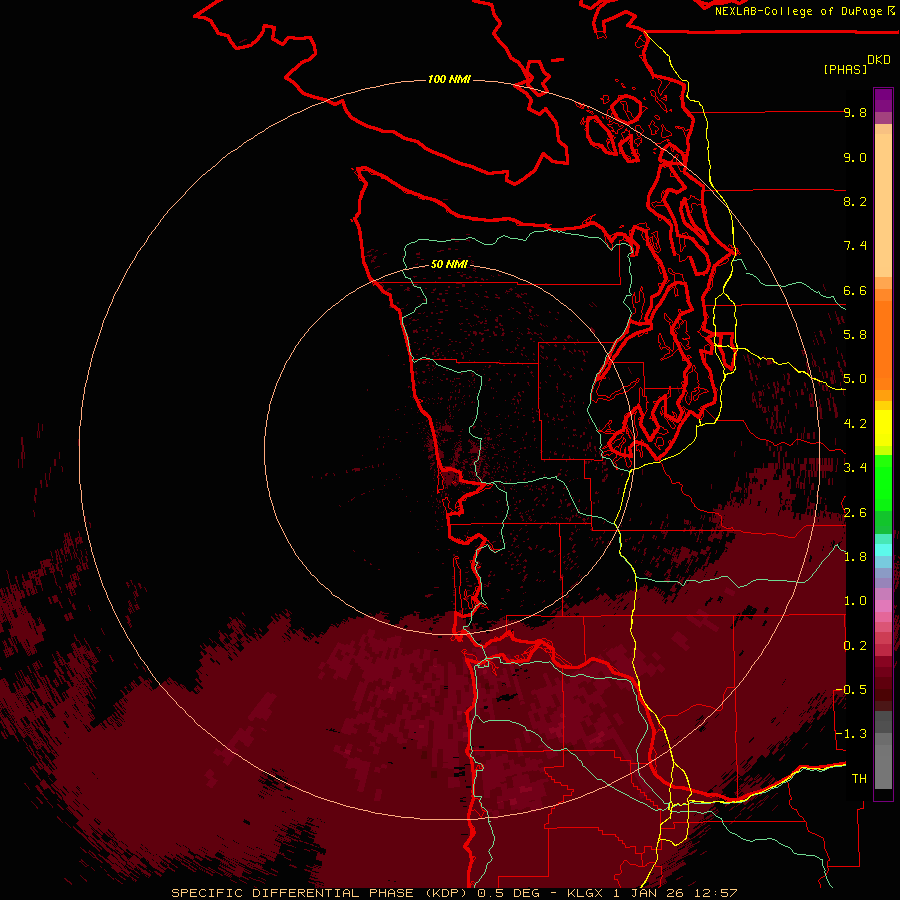Click the 6.6 value on the color scale
The width and height of the screenshot is (900, 900).
click(x=855, y=290)
